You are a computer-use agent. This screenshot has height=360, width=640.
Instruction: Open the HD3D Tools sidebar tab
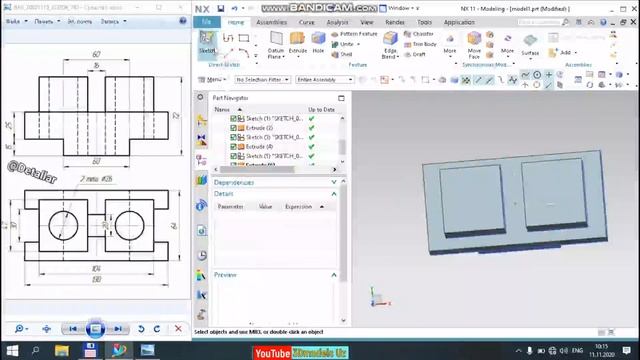[202, 205]
